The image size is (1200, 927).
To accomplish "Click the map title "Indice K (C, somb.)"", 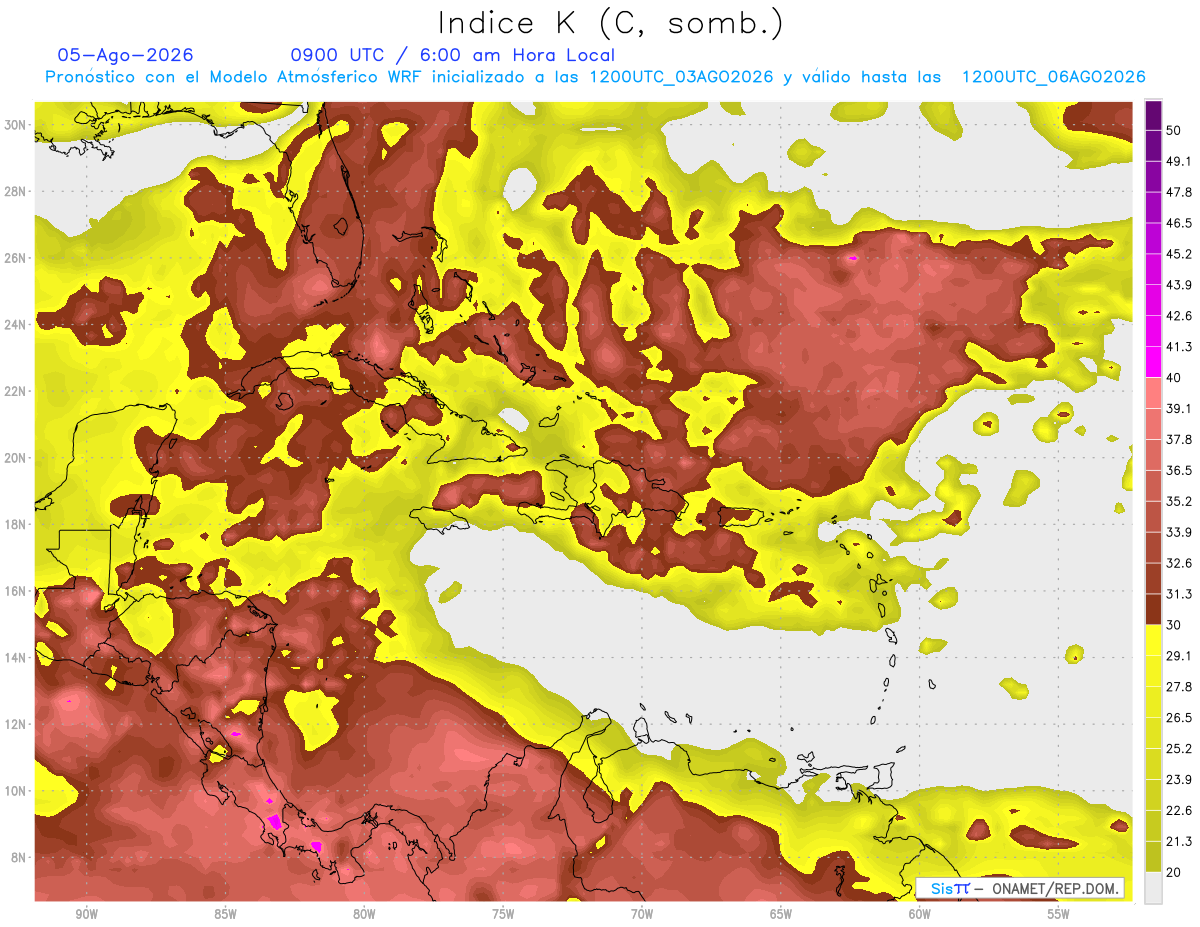I will 610,22.
